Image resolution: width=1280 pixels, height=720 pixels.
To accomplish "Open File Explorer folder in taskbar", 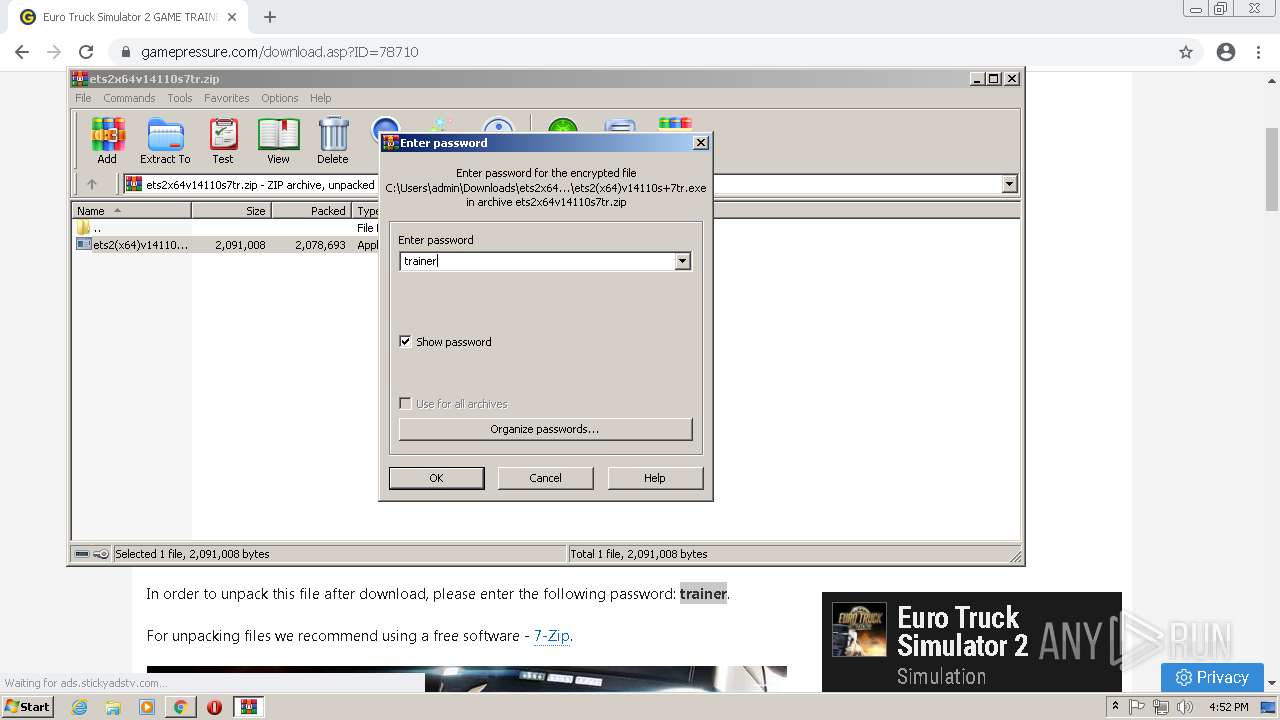I will point(113,707).
